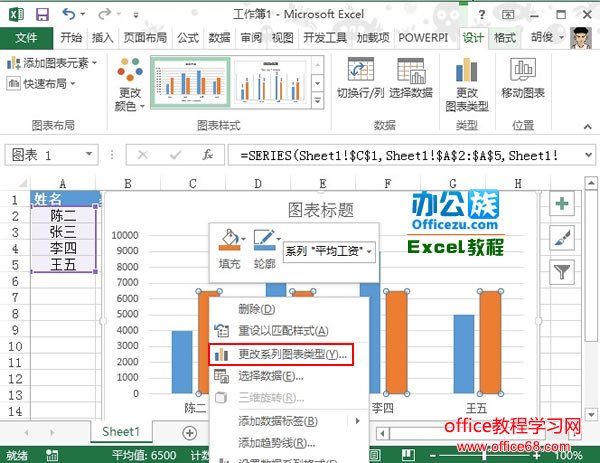Select Sheet1 worksheet tab
Screen dimensions: 600x463
point(121,432)
